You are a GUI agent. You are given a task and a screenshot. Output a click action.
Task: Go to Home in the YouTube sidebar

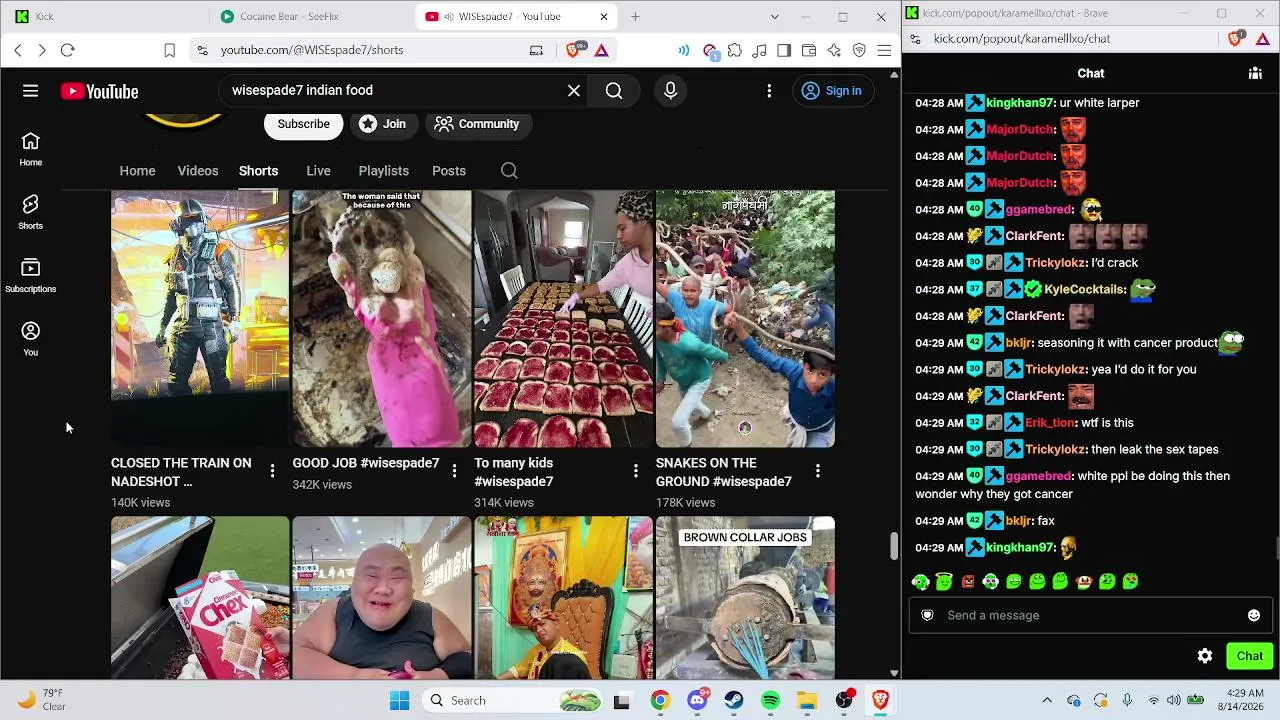click(31, 148)
